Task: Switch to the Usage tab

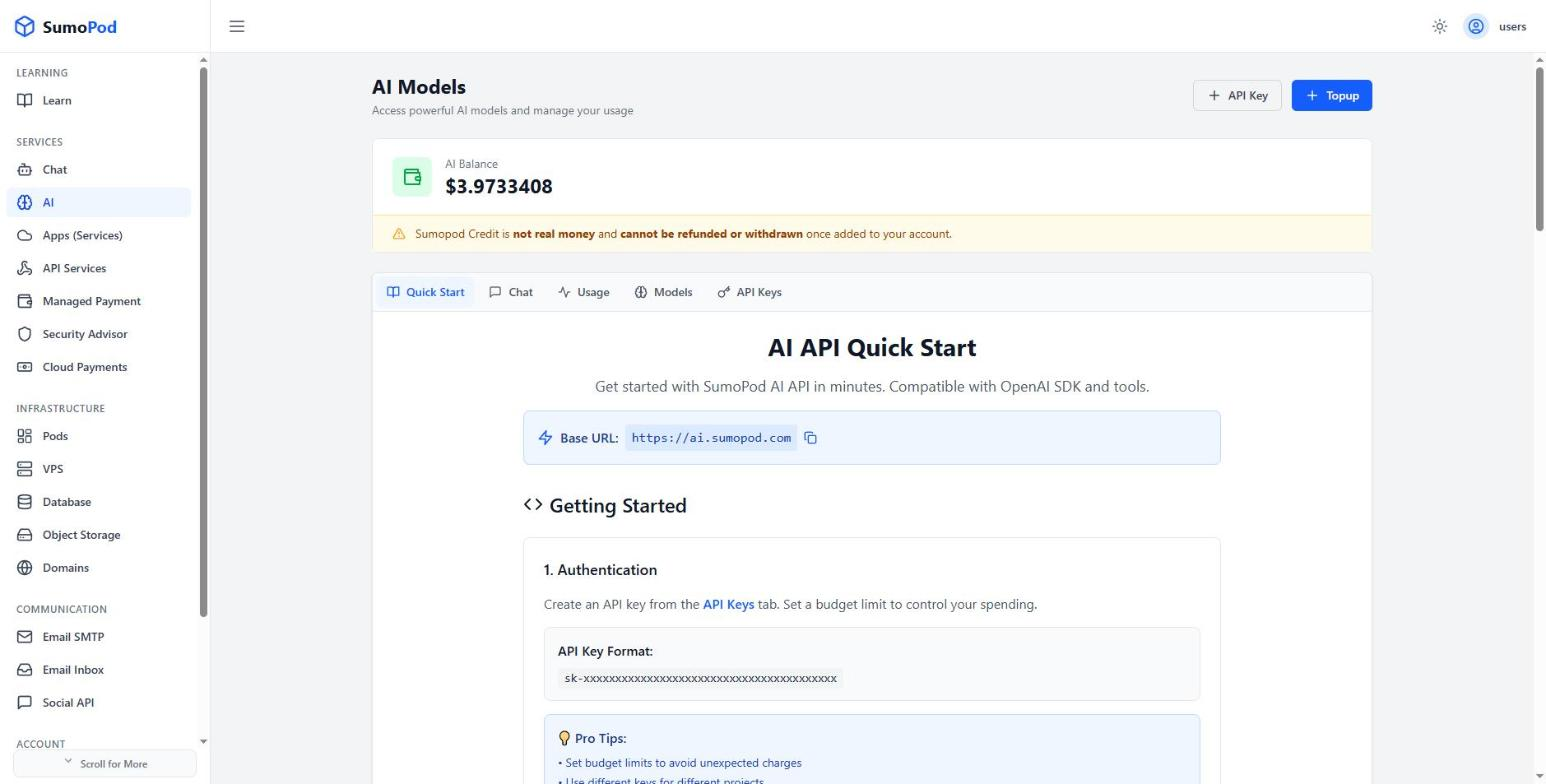Action: point(584,292)
